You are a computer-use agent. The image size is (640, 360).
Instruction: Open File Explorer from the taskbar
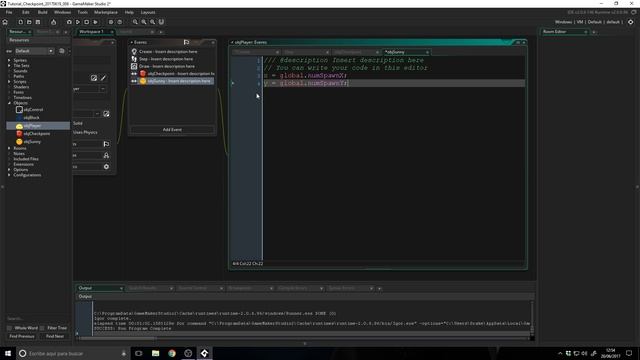[x=156, y=353]
